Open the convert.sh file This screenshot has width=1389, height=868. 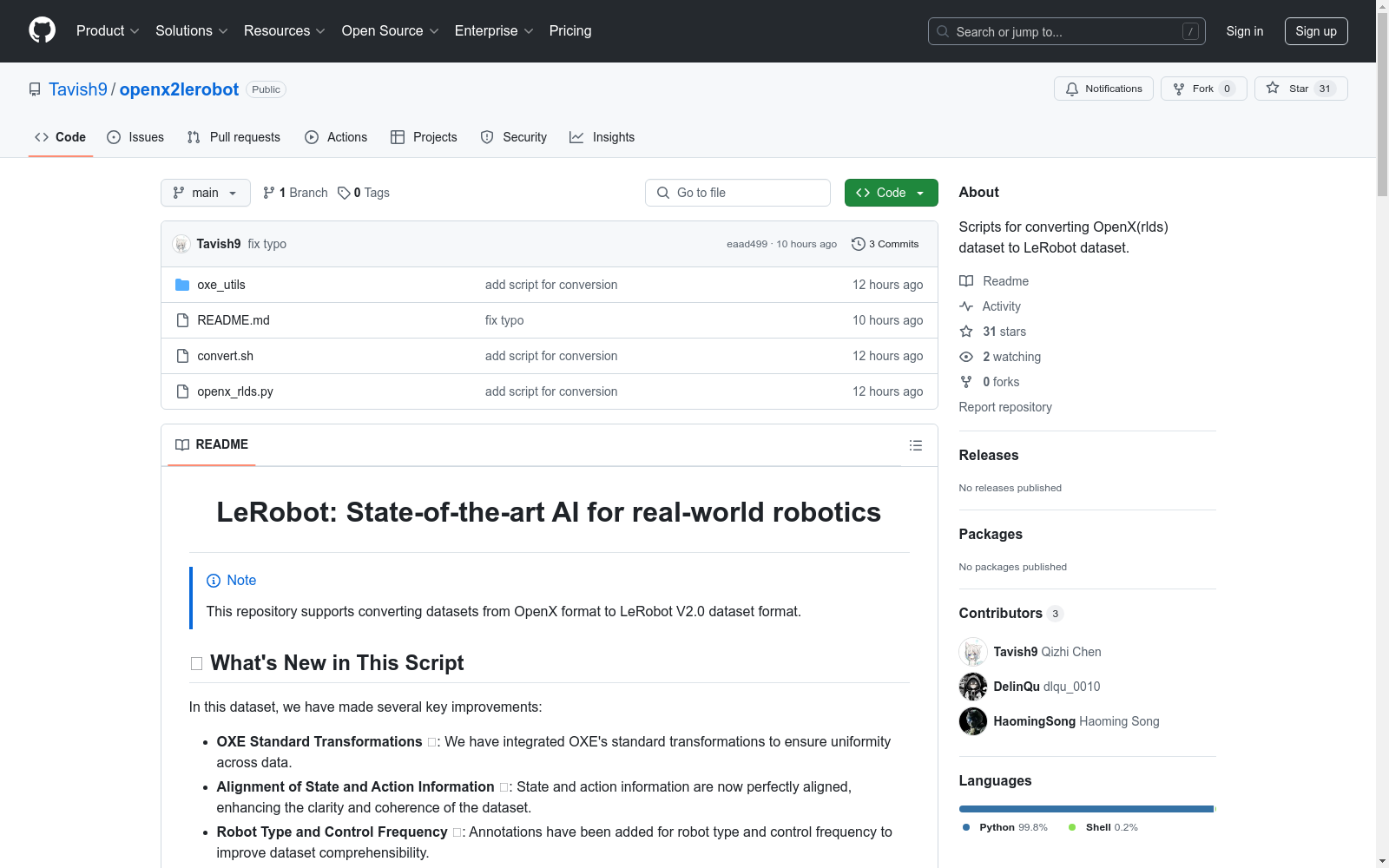point(226,356)
